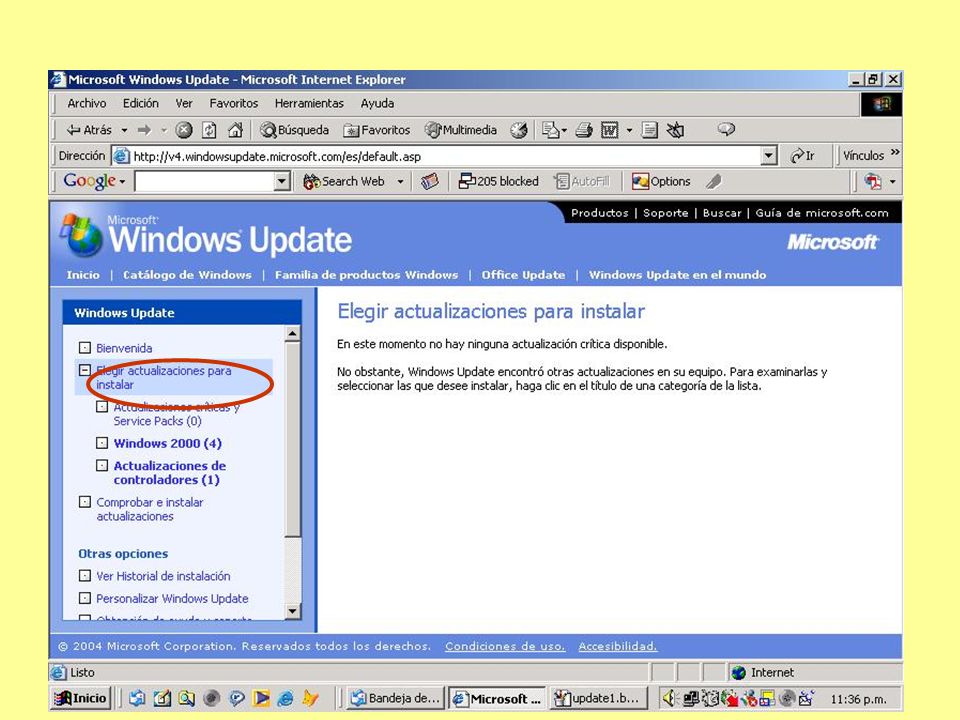The width and height of the screenshot is (960, 720).
Task: Click the Print icon in toolbar
Action: (584, 130)
